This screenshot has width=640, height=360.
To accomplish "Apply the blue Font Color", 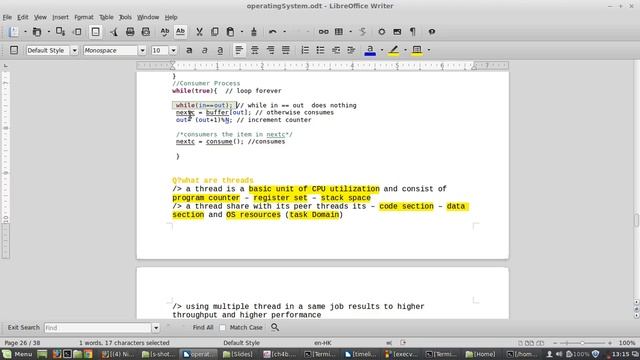I will [370, 50].
